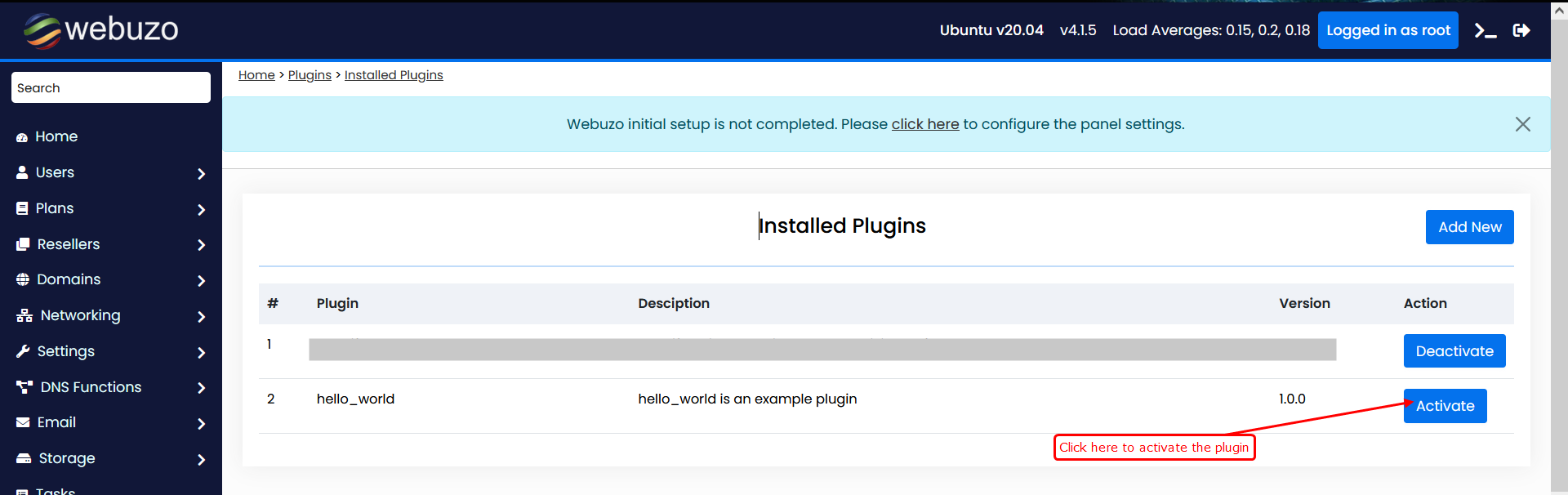Click the Networking icon in sidebar
Image resolution: width=1568 pixels, height=495 pixels.
(24, 316)
